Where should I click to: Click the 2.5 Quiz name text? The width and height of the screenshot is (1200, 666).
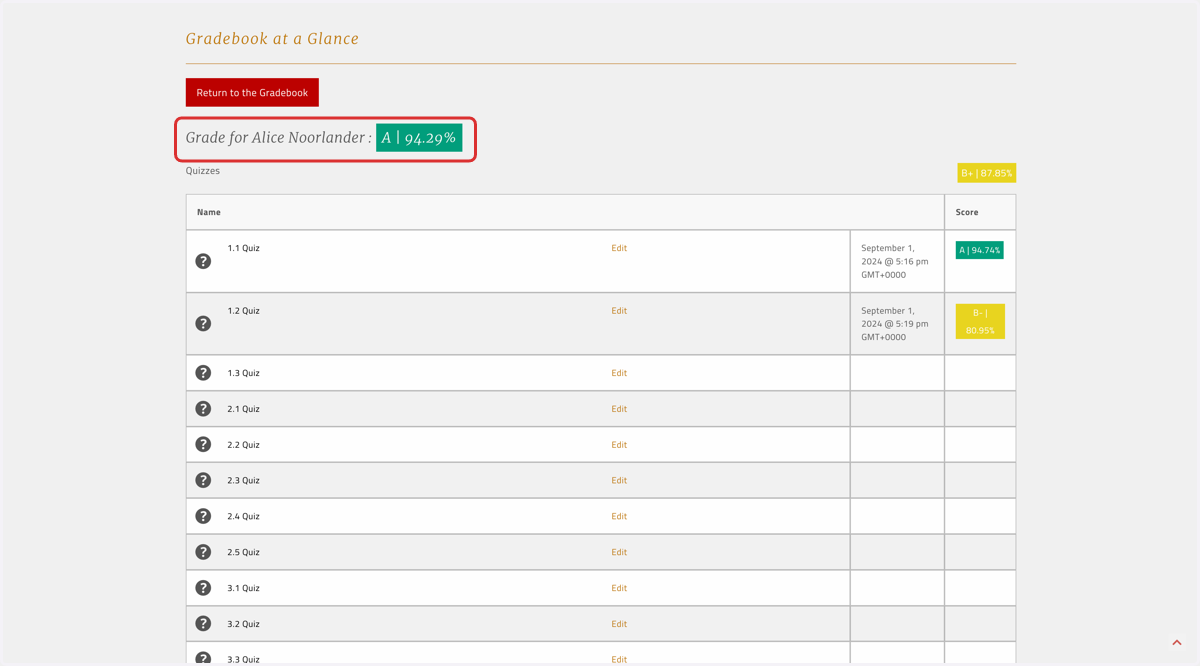point(243,552)
